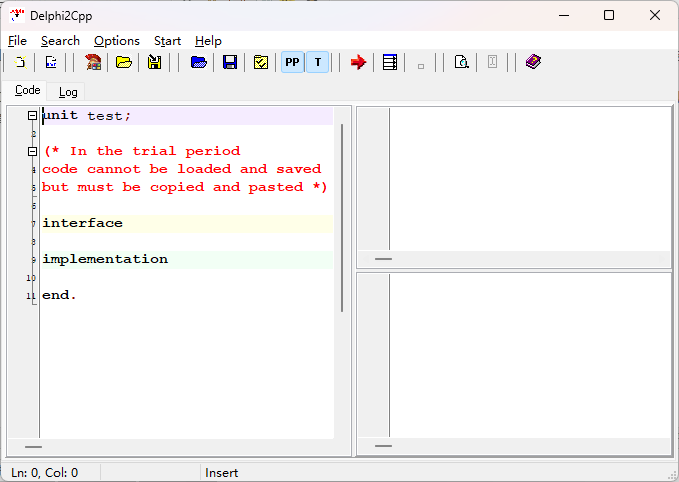Click the list rows toolbar icon
679x482 pixels.
(390, 62)
